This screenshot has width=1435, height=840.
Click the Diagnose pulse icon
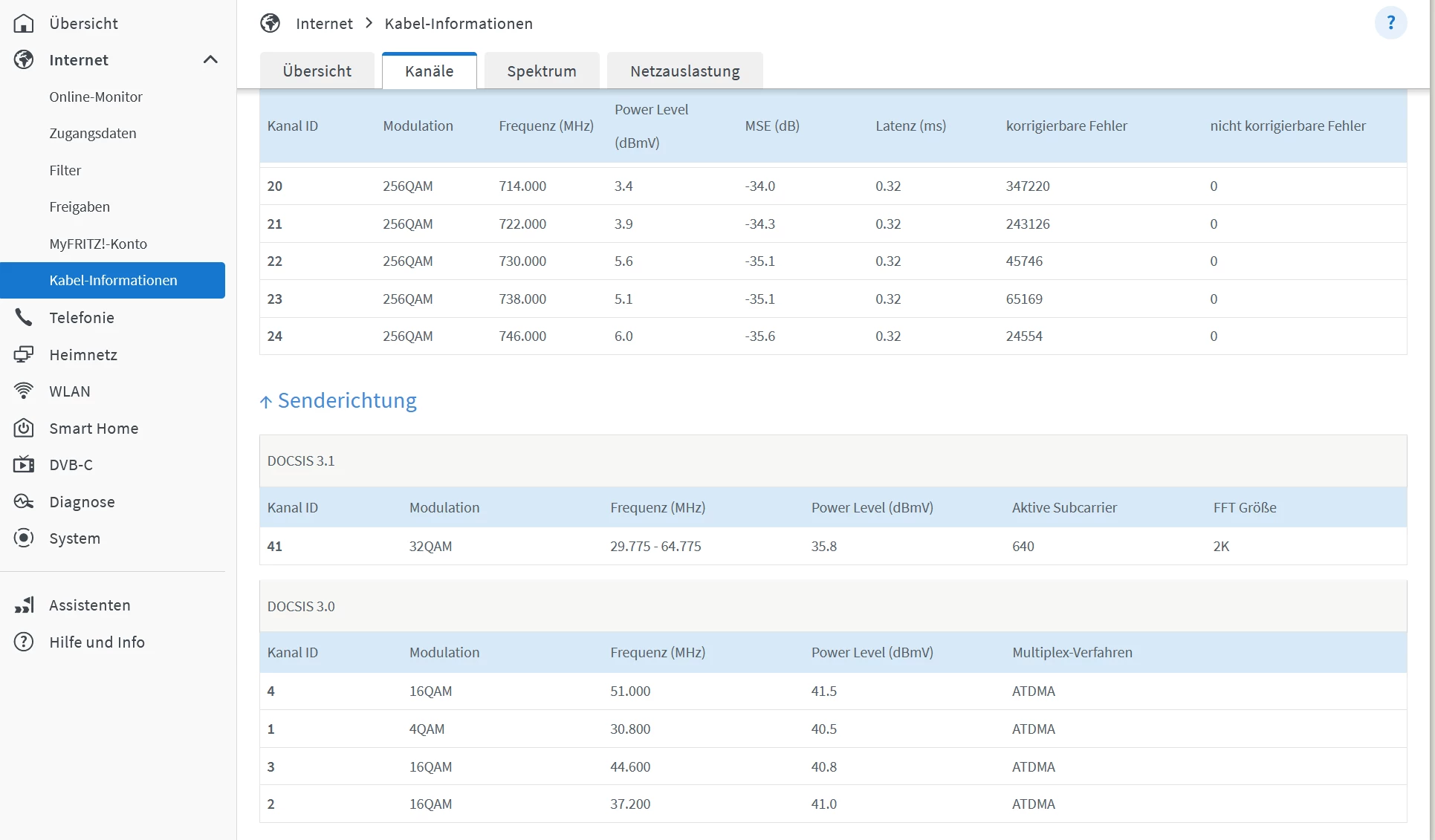click(24, 501)
